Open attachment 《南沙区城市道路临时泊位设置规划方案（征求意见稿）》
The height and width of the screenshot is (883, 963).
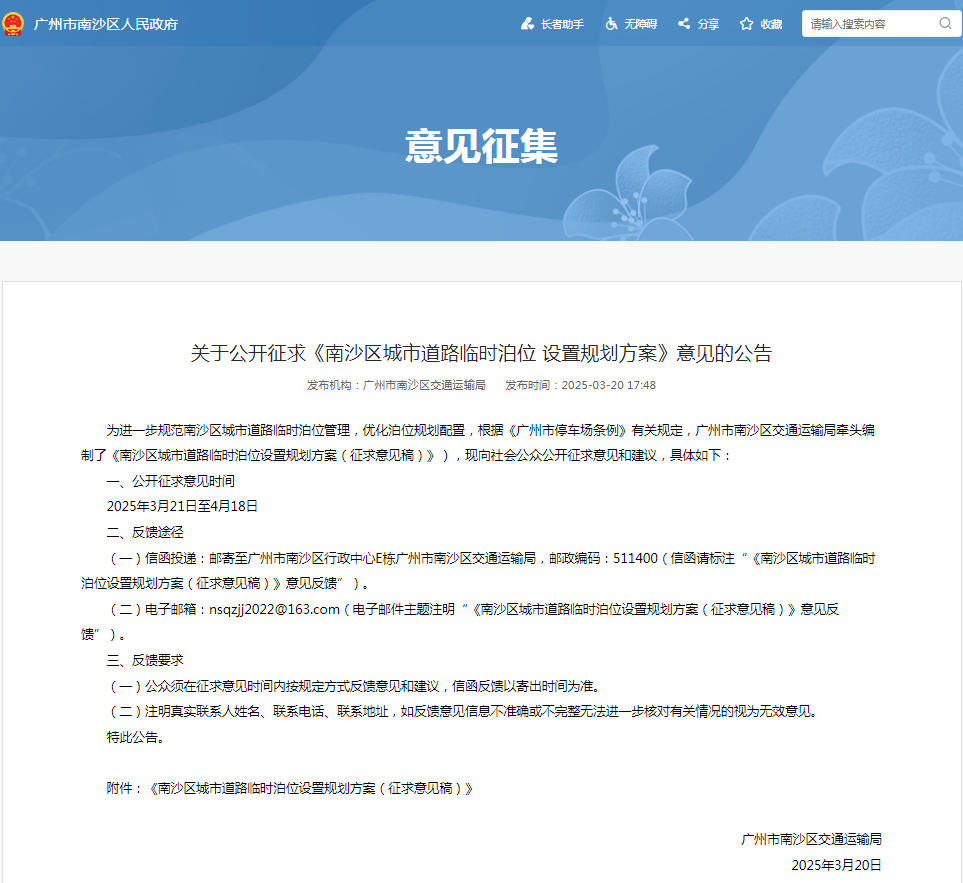310,788
